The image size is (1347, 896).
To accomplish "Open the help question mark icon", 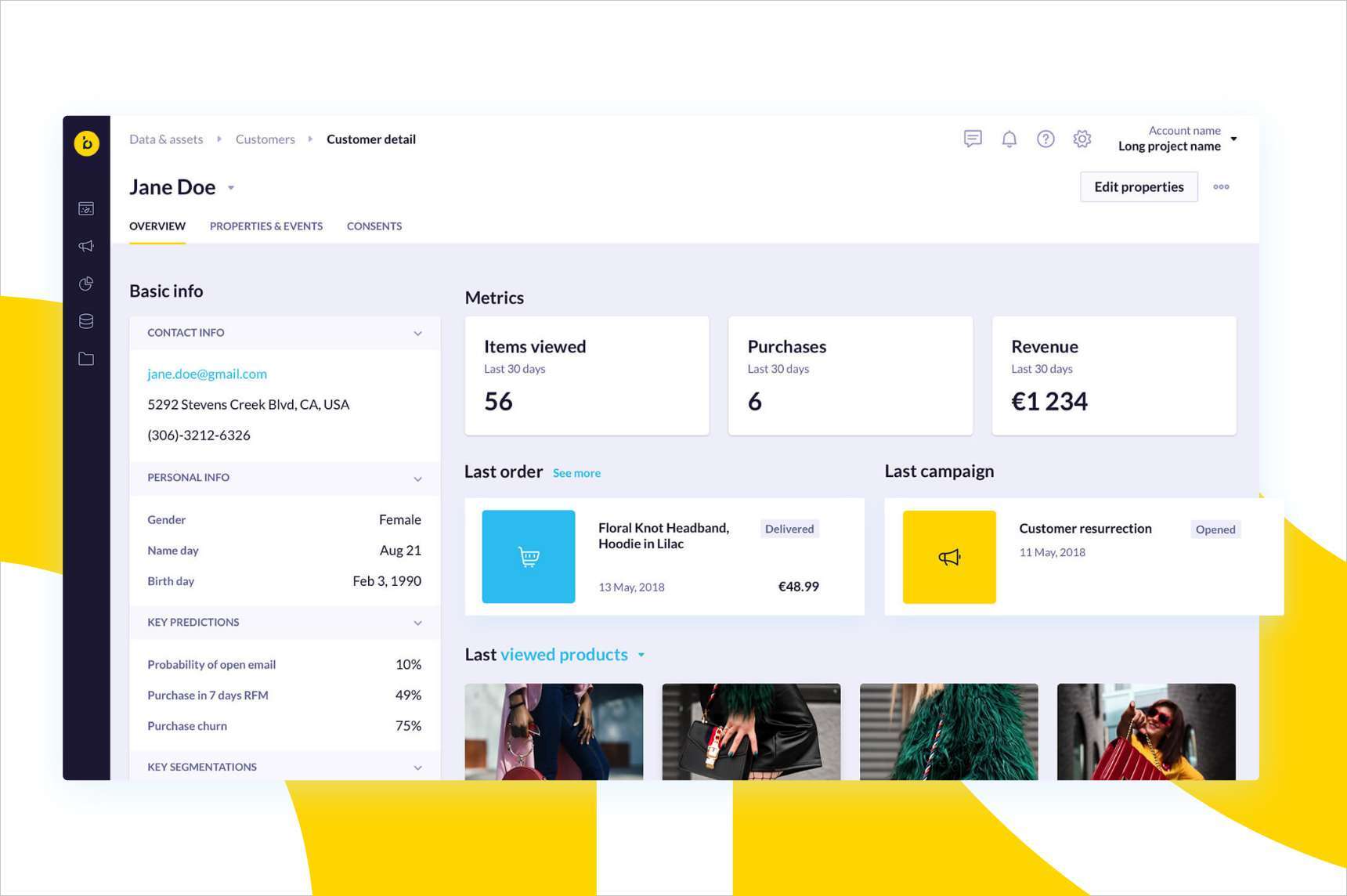I will point(1045,139).
